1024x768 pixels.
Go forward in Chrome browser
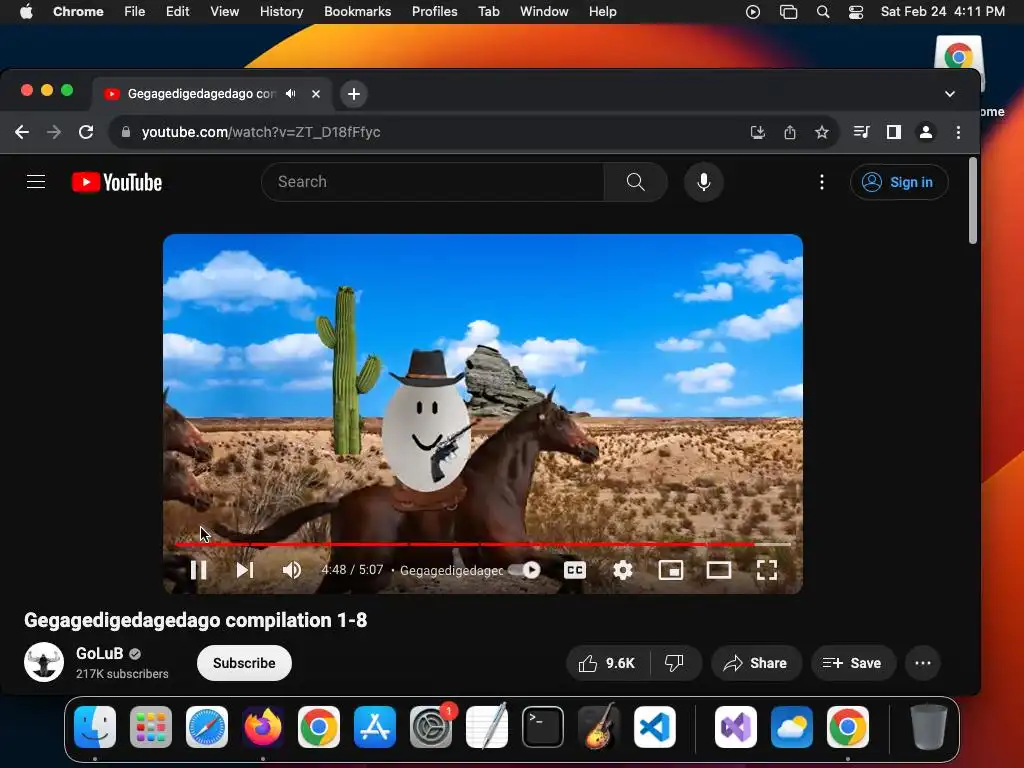pos(54,132)
